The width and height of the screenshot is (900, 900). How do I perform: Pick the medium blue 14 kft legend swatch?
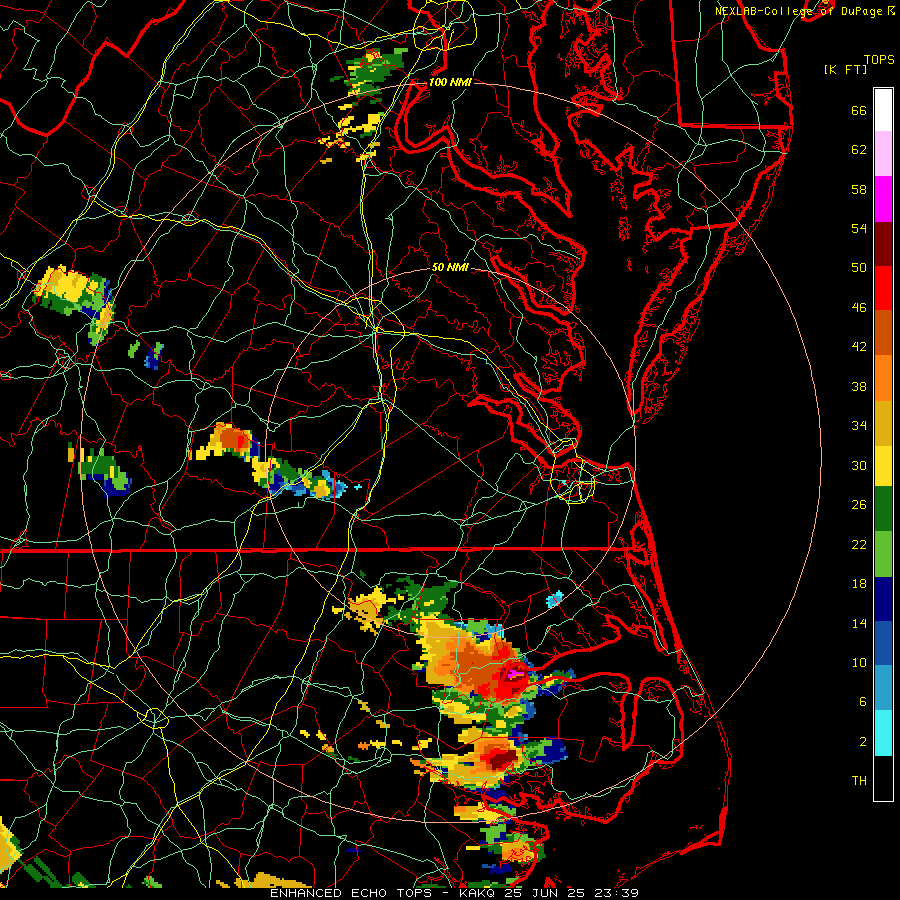click(x=883, y=643)
